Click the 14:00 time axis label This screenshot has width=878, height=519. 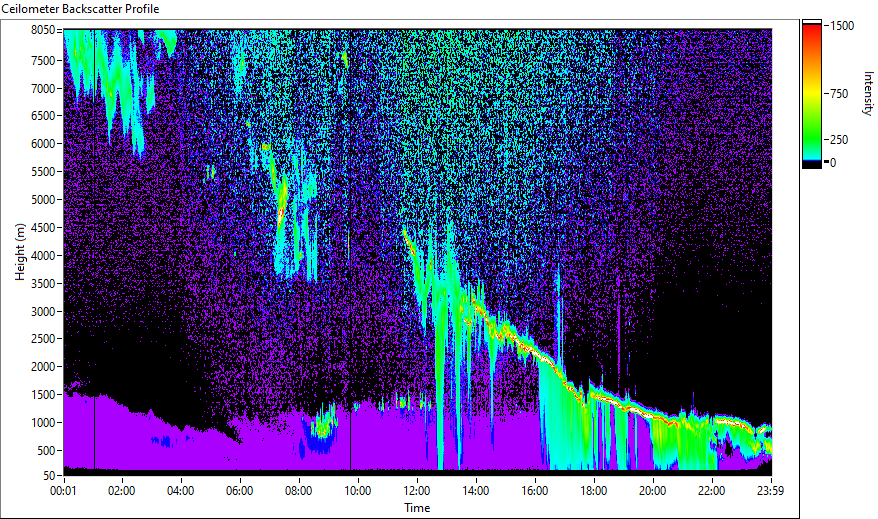coord(475,491)
